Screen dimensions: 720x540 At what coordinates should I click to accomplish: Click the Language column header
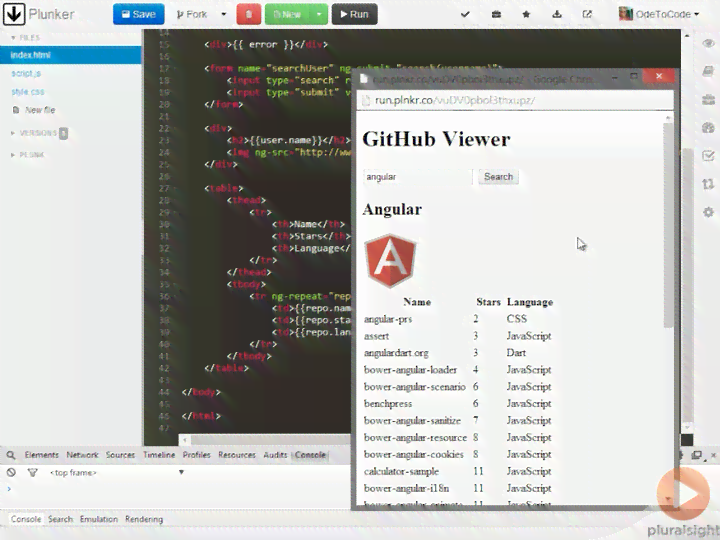pyautogui.click(x=530, y=302)
